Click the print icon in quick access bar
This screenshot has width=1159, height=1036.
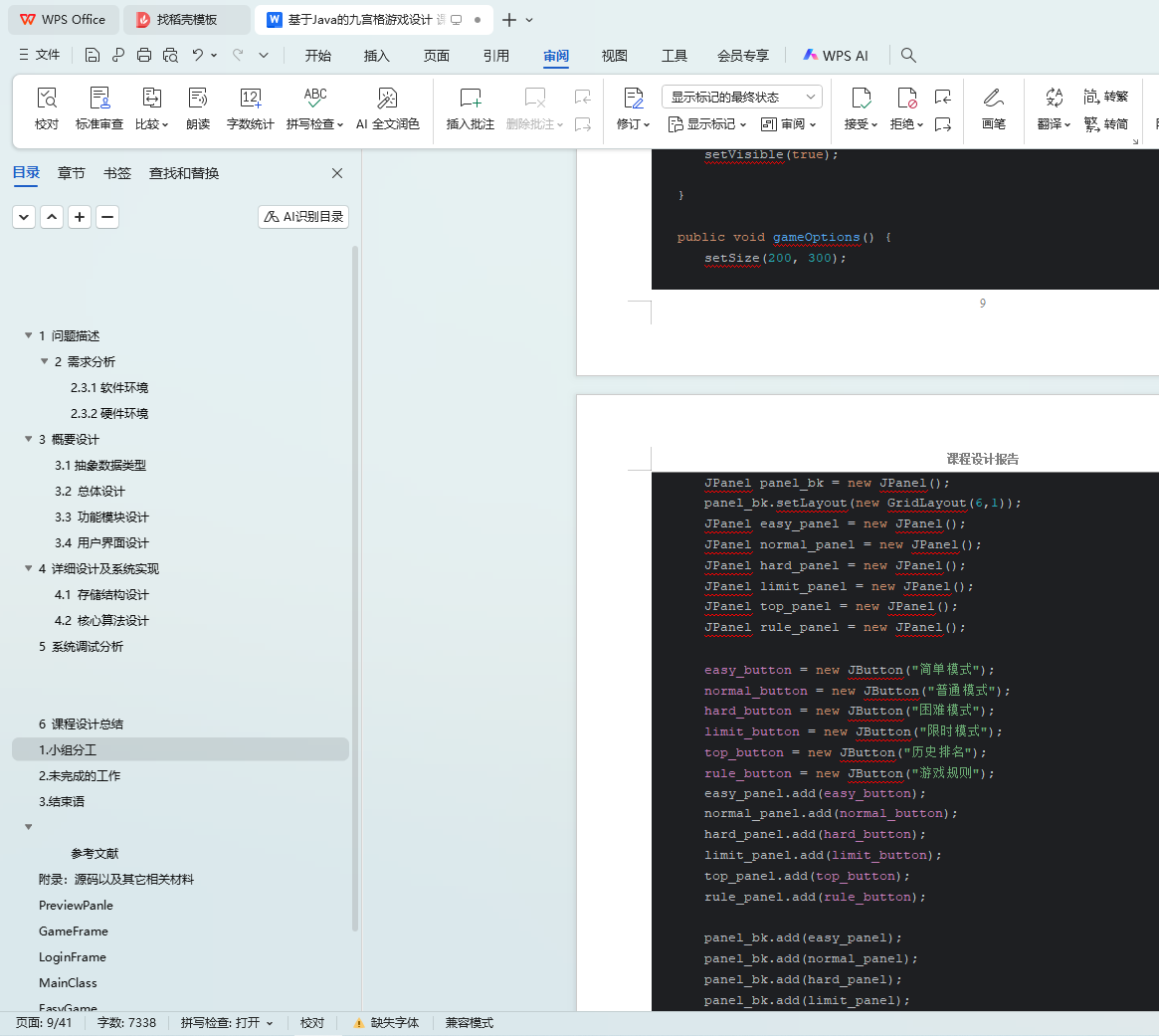coord(144,55)
